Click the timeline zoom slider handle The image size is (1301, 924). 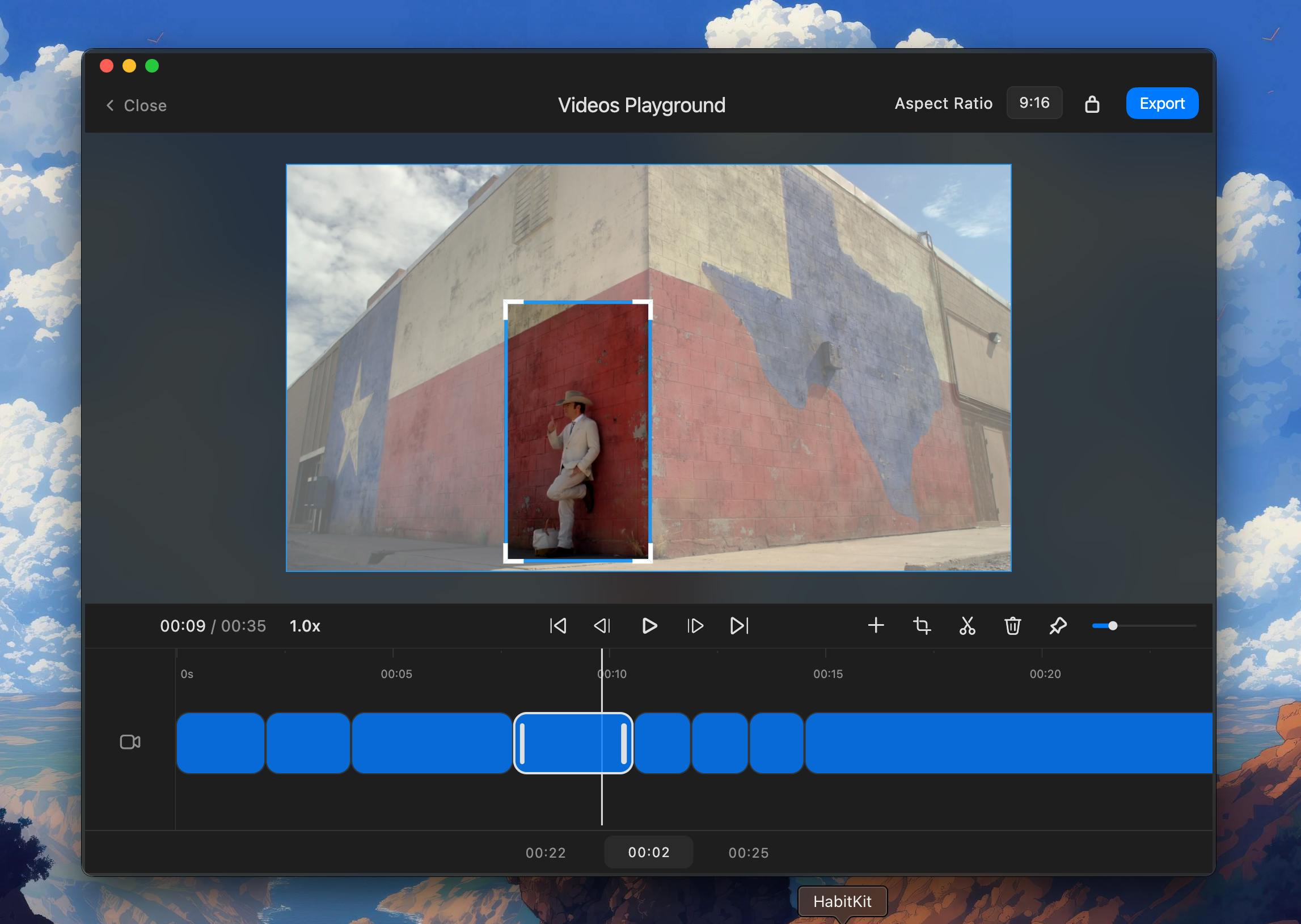tap(1113, 626)
